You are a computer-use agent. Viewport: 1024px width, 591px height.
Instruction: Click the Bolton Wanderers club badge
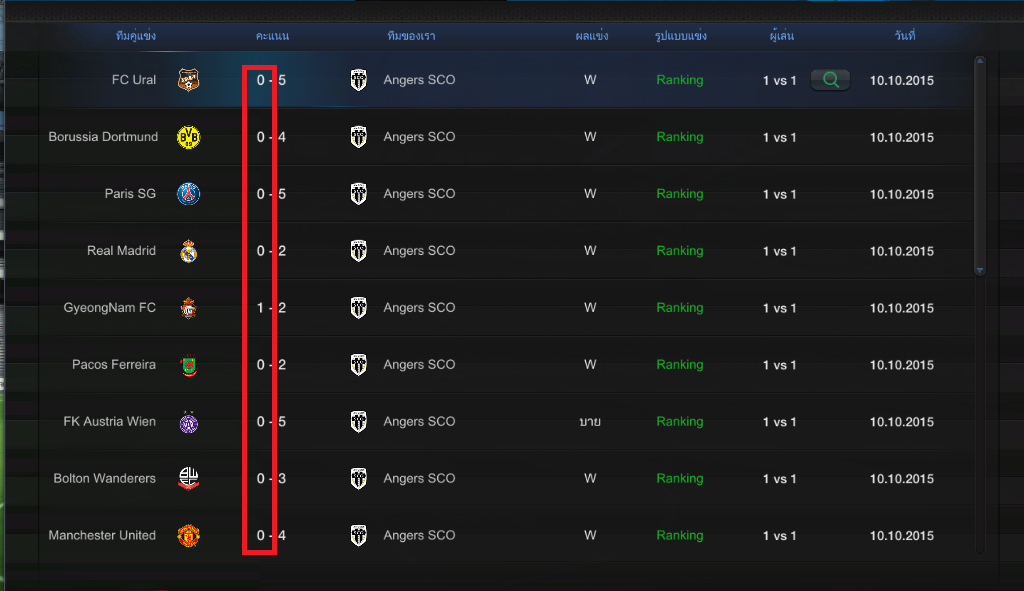(188, 479)
